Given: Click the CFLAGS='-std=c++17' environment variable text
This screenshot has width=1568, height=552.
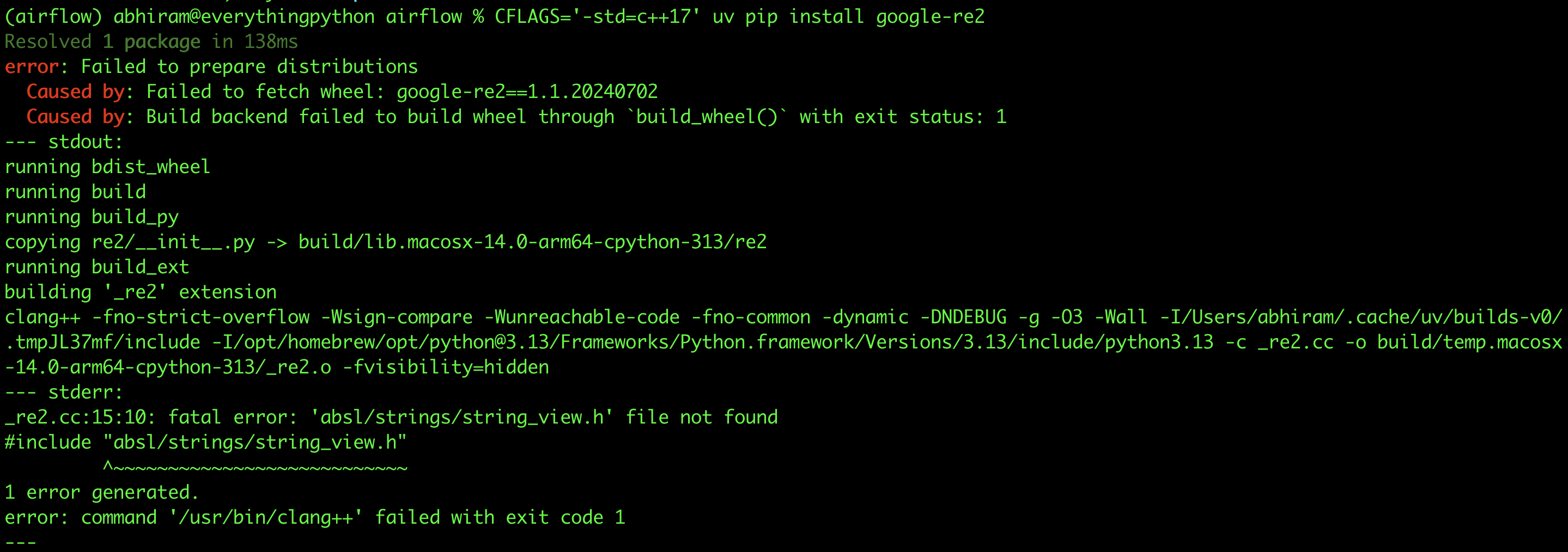Looking at the screenshot, I should pyautogui.click(x=597, y=16).
